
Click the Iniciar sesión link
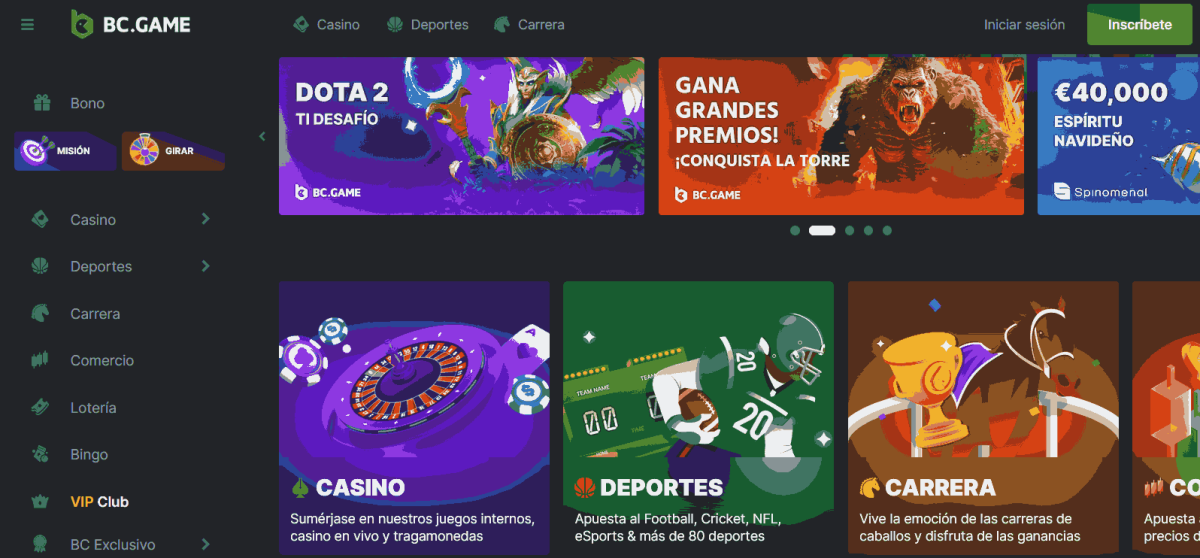[x=1024, y=25]
